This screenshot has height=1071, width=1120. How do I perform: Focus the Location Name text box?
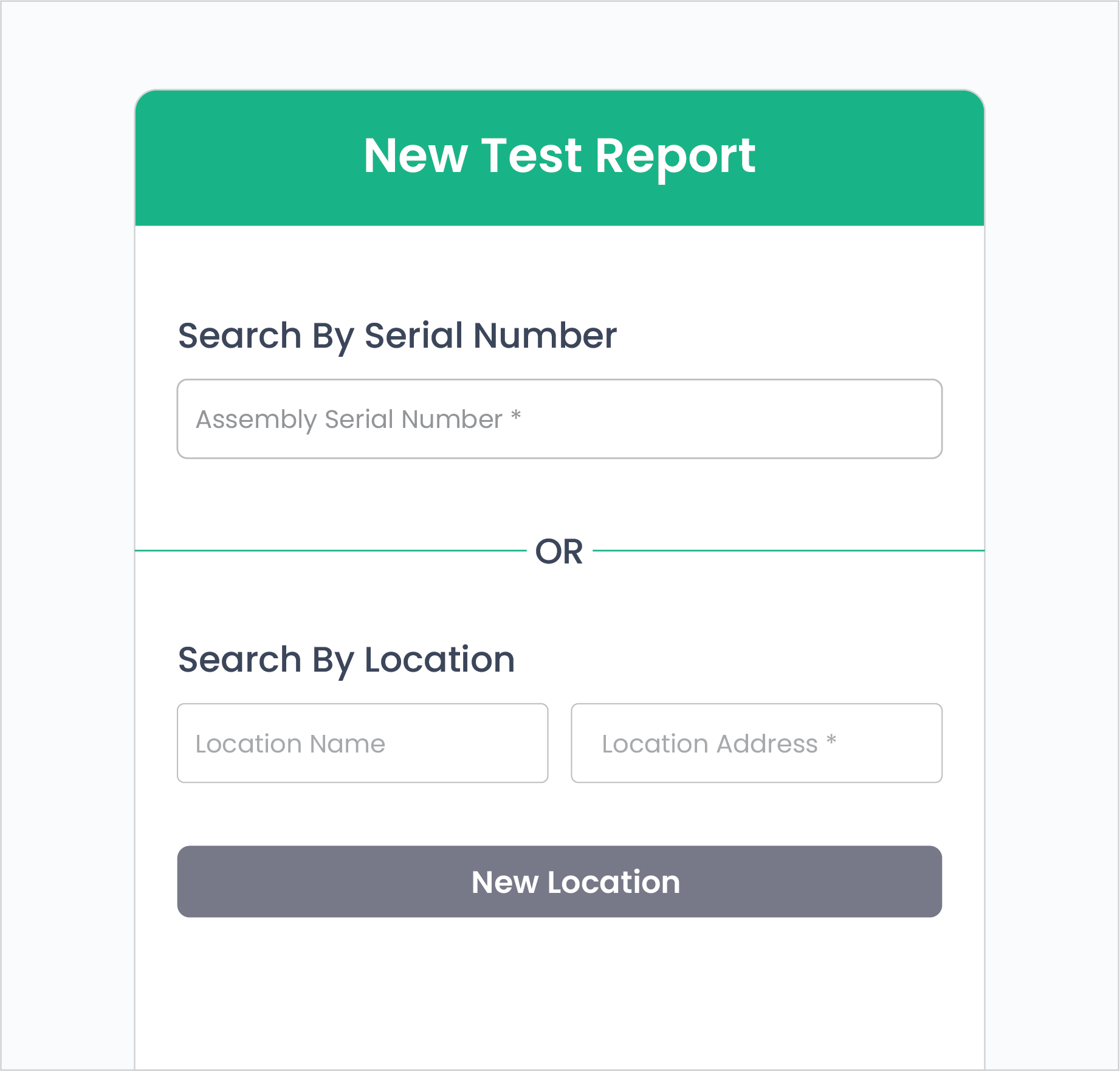(x=362, y=743)
